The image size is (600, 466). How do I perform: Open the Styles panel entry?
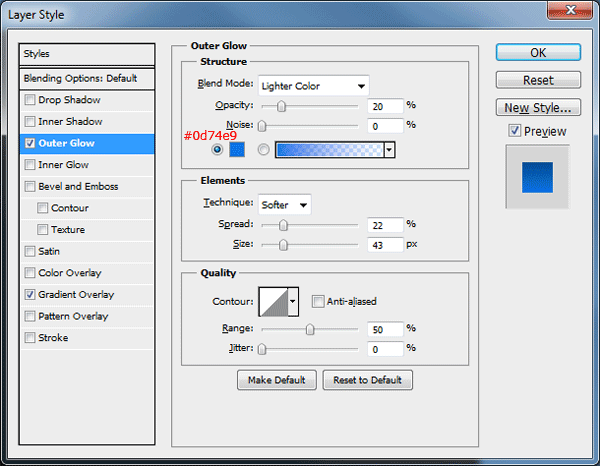87,54
